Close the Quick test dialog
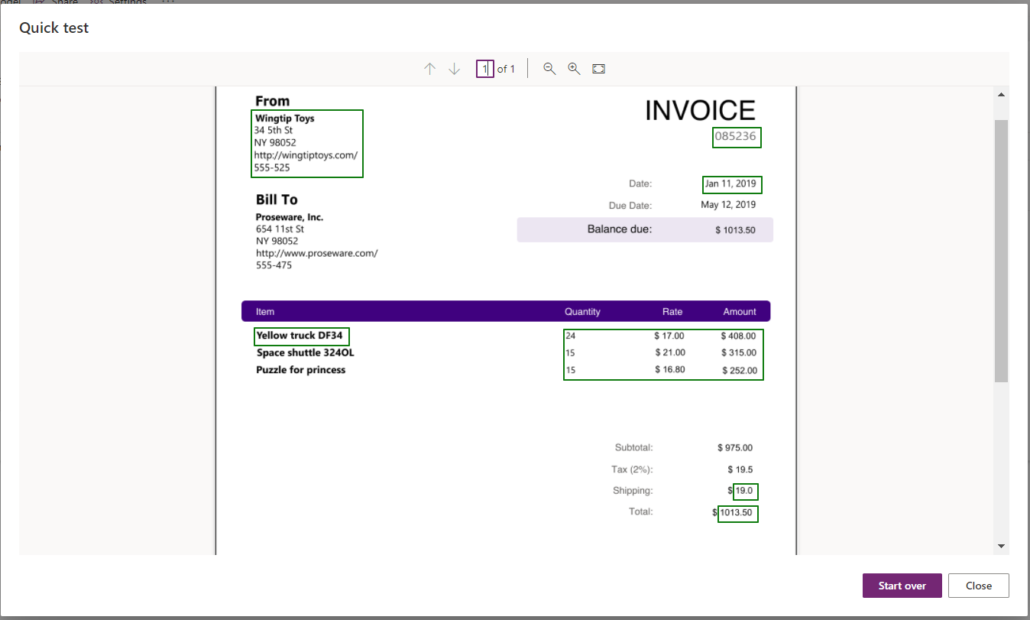The width and height of the screenshot is (1030, 620). 978,586
